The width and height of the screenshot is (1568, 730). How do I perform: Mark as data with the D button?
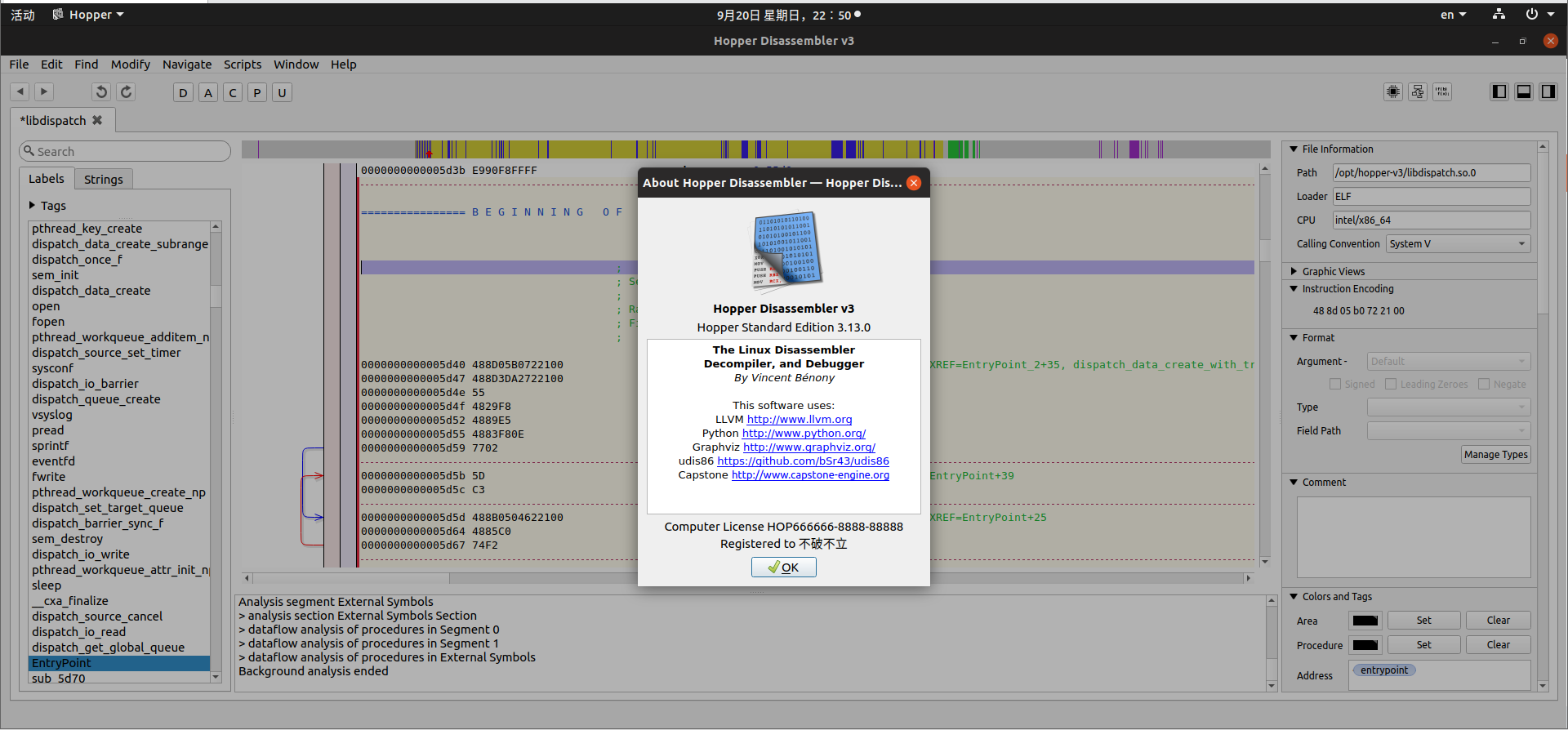pyautogui.click(x=183, y=92)
